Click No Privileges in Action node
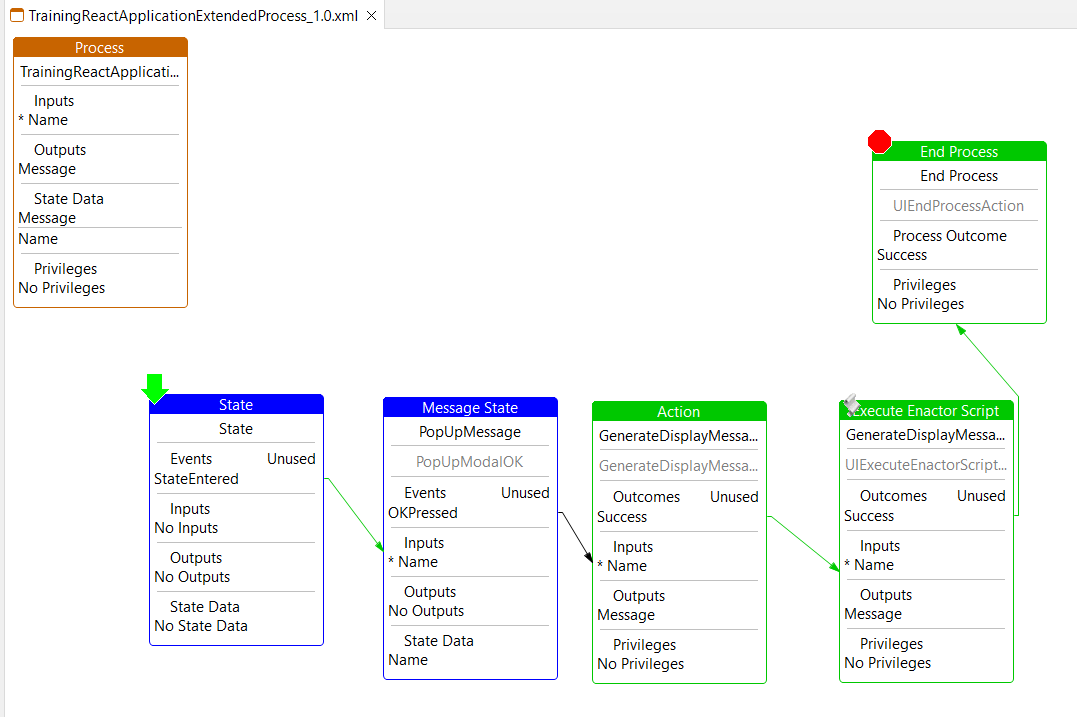This screenshot has width=1077, height=717. [641, 664]
